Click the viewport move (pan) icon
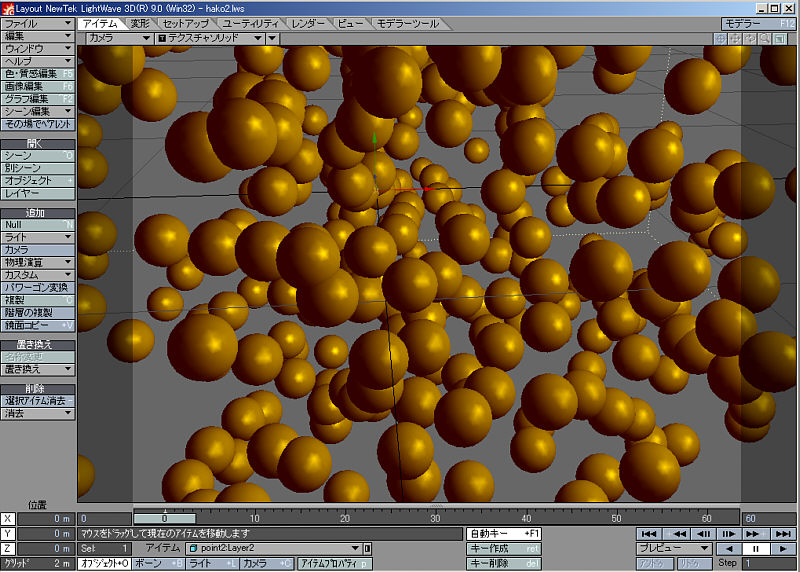The height and width of the screenshot is (572, 800). pyautogui.click(x=735, y=38)
